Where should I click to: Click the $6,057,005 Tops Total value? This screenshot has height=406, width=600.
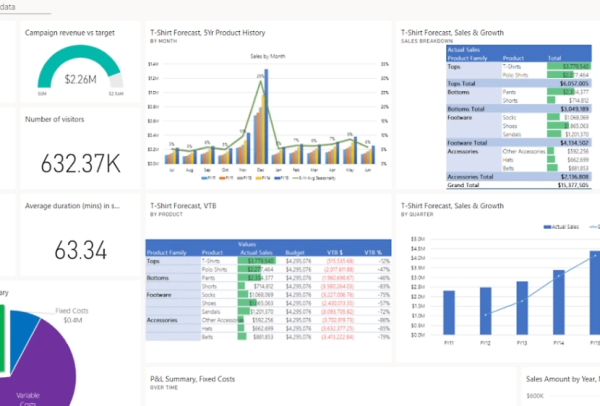tap(574, 83)
